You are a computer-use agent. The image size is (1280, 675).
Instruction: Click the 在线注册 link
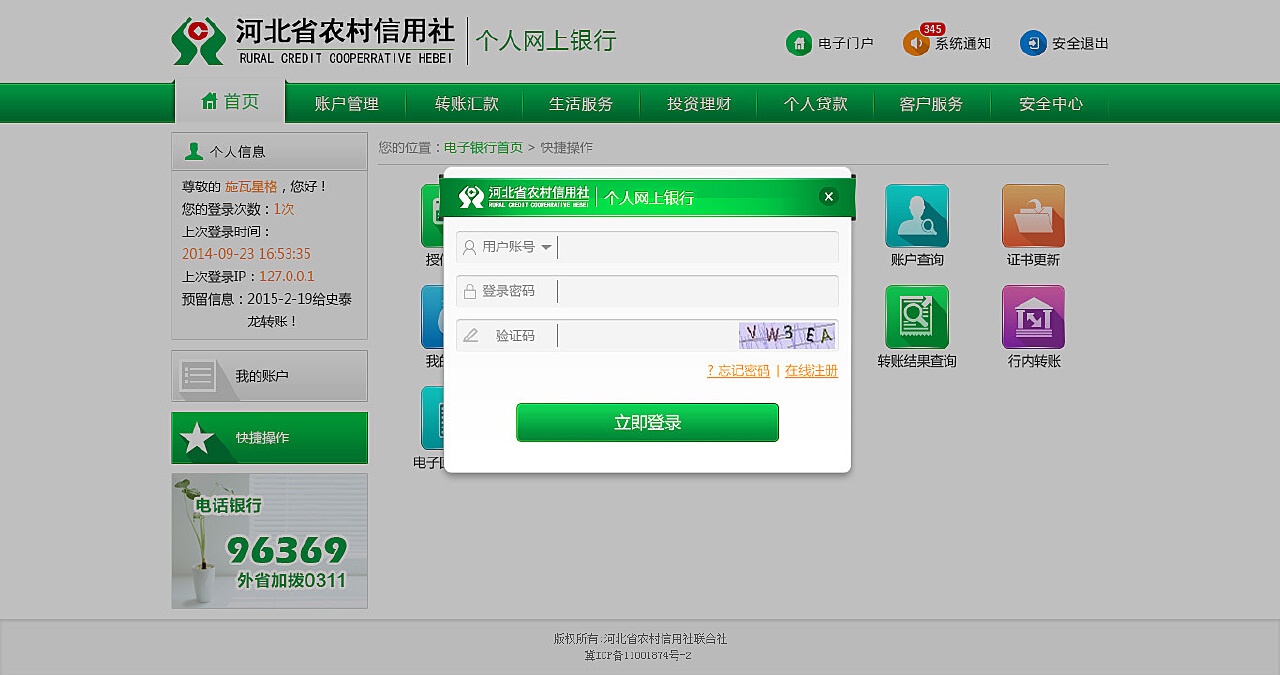[x=811, y=371]
